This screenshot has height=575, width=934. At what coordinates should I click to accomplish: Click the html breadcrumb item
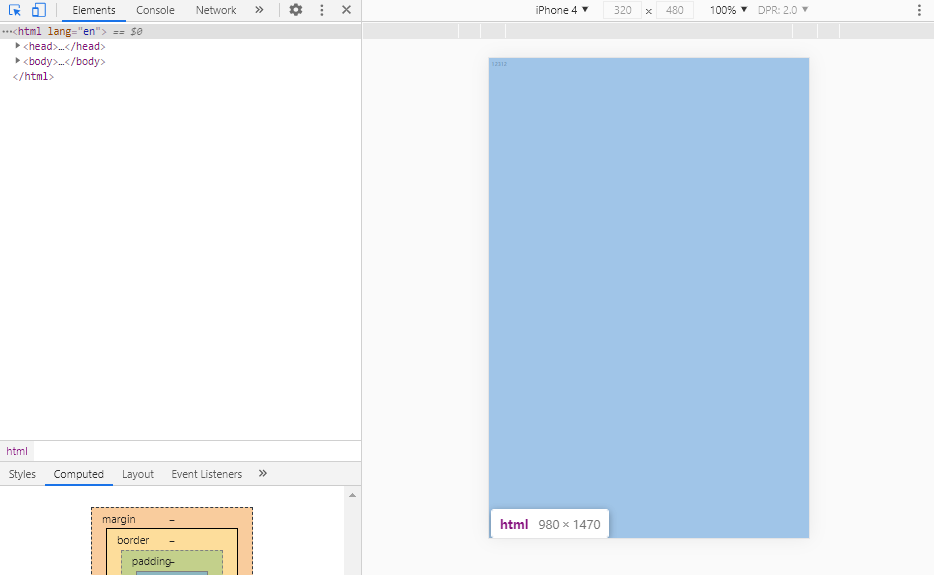pyautogui.click(x=17, y=451)
